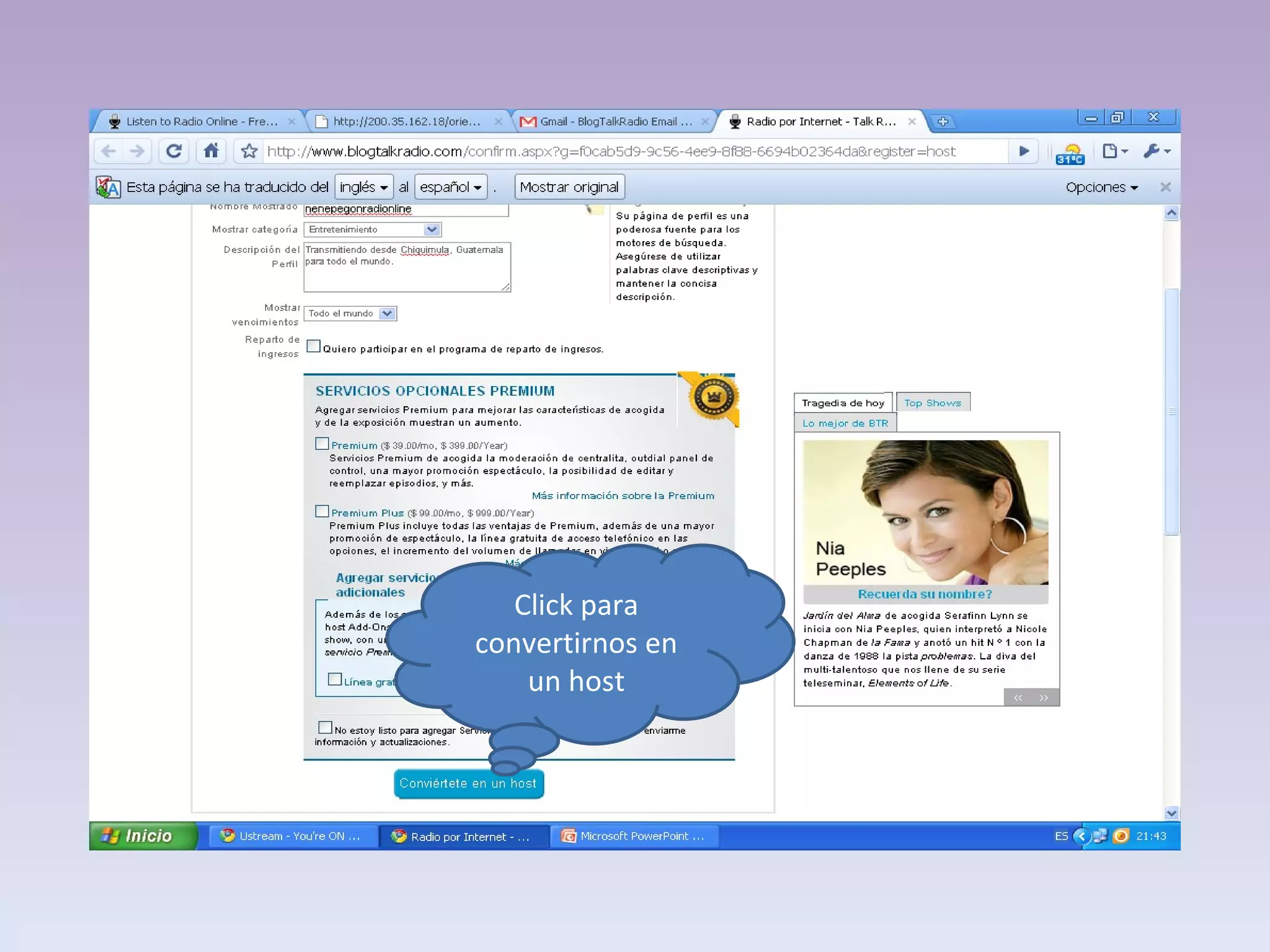1270x952 pixels.
Task: Open the Mostrar categoría dropdown
Action: 373,229
